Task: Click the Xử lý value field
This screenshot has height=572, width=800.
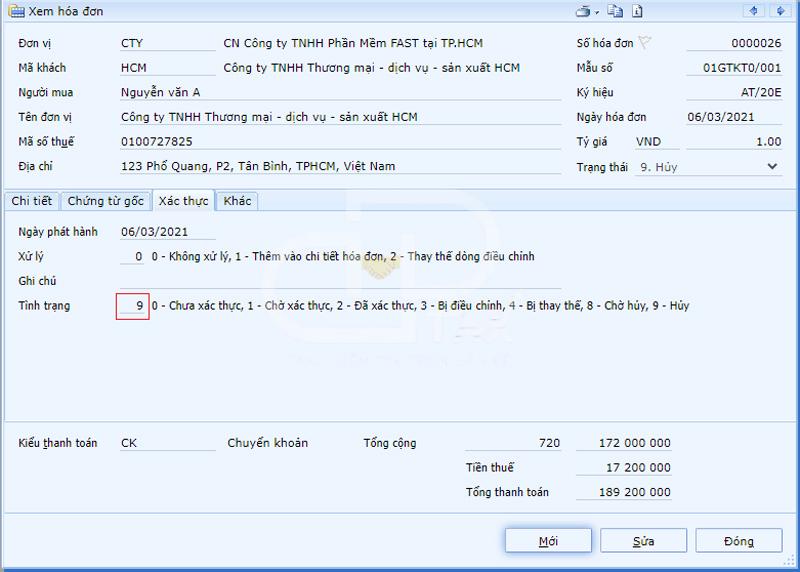Action: [132, 256]
